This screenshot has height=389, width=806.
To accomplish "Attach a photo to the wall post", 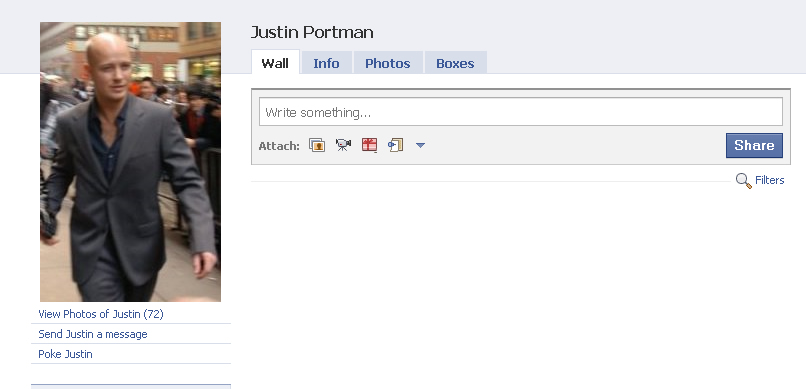I will tap(317, 145).
